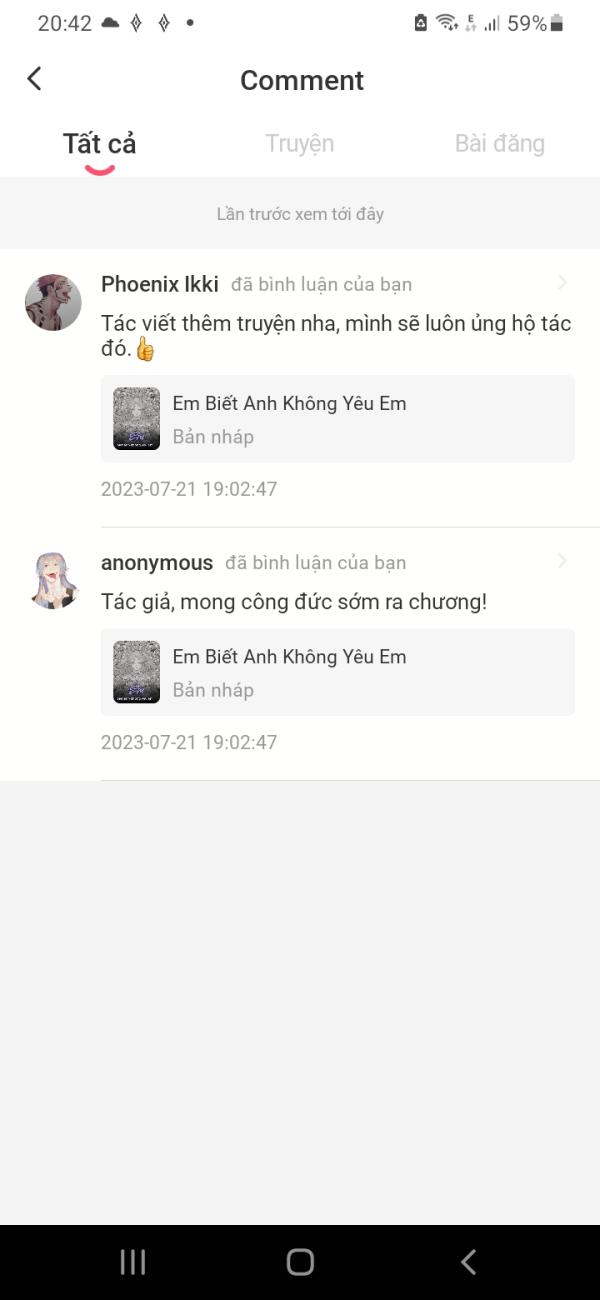Open story cover thumbnail in first comment

137,418
